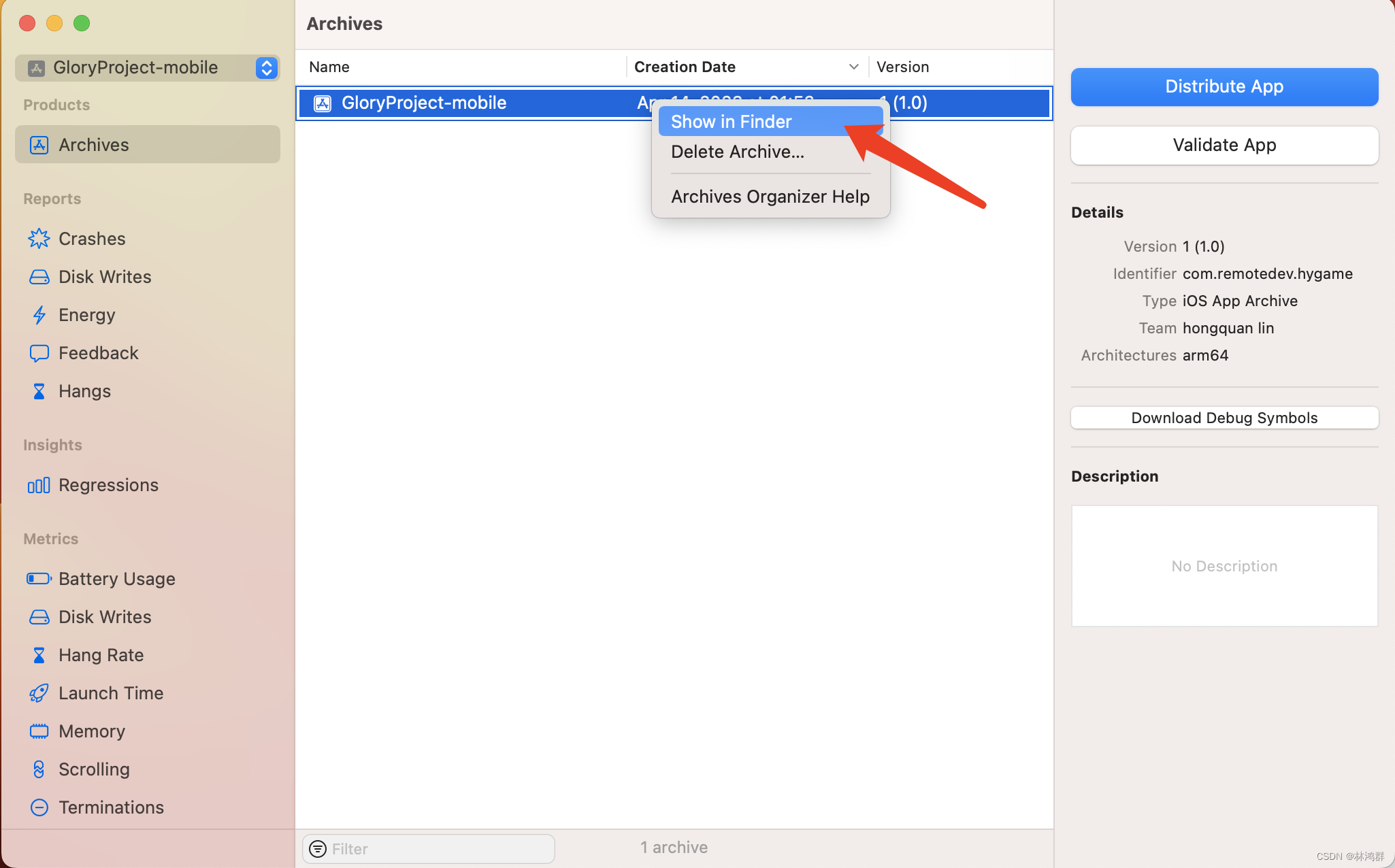Click the Crashes star icon
This screenshot has height=868, width=1395.
click(x=39, y=239)
